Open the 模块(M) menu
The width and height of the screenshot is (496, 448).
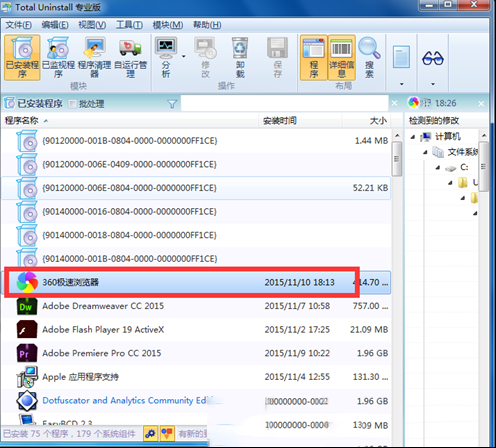coord(168,25)
